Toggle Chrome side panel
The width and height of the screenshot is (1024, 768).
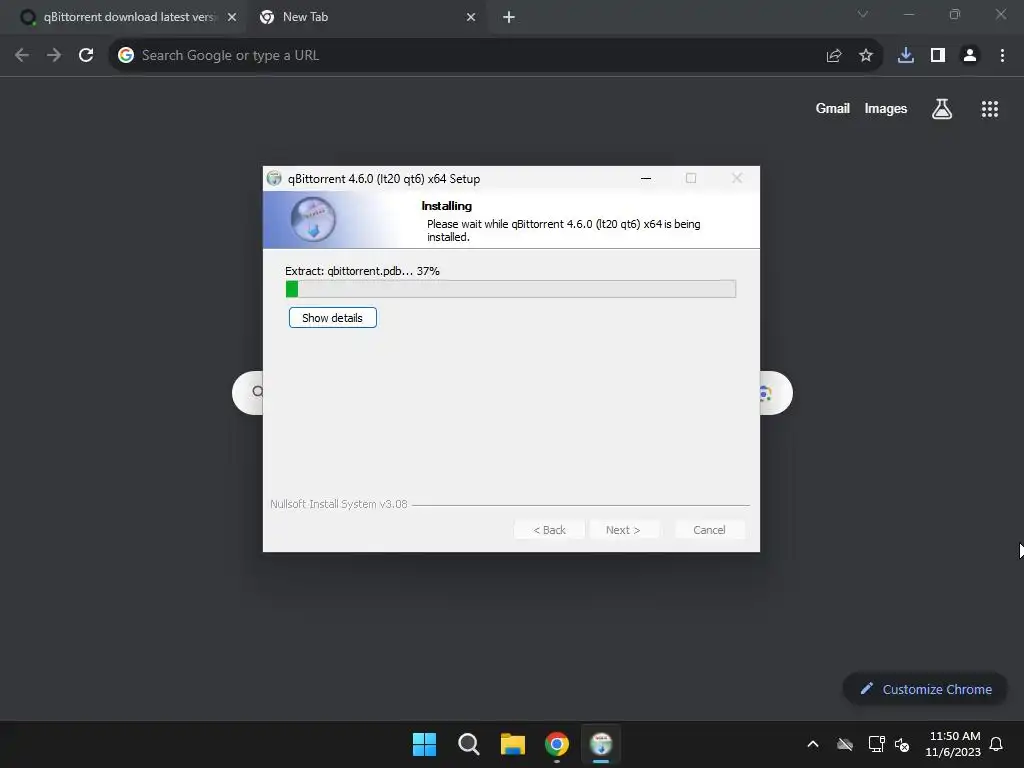coord(938,56)
